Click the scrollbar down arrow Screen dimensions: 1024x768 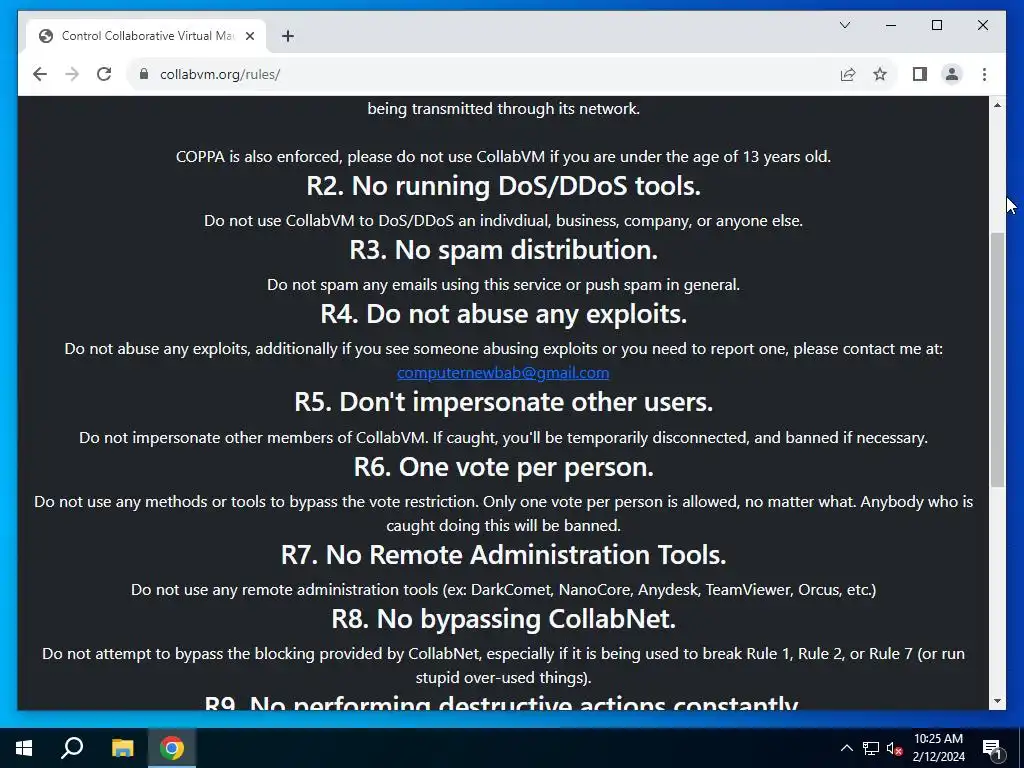coord(997,701)
